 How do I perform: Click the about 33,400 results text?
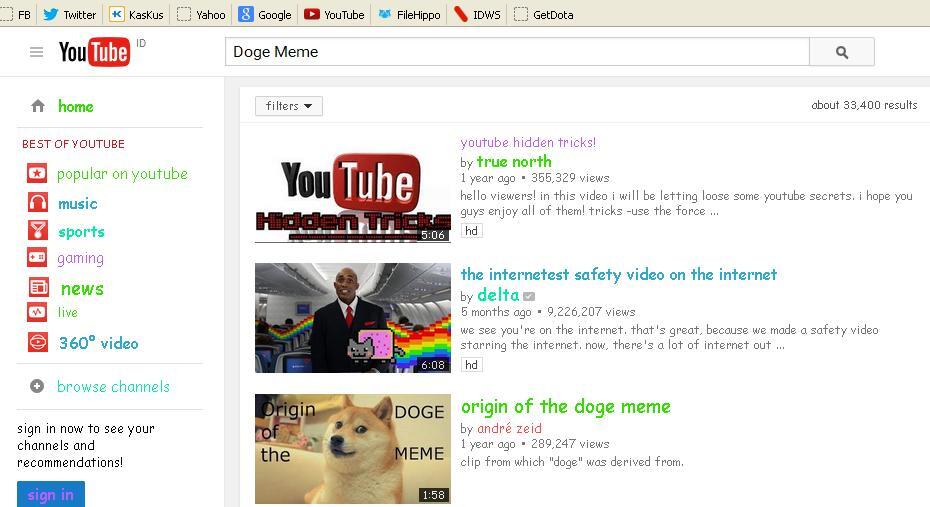pos(864,105)
